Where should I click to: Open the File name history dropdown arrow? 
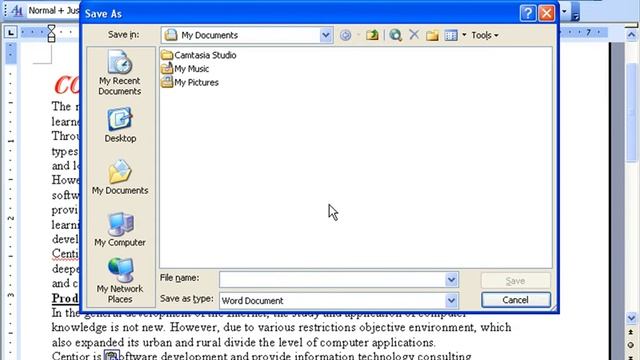(451, 280)
